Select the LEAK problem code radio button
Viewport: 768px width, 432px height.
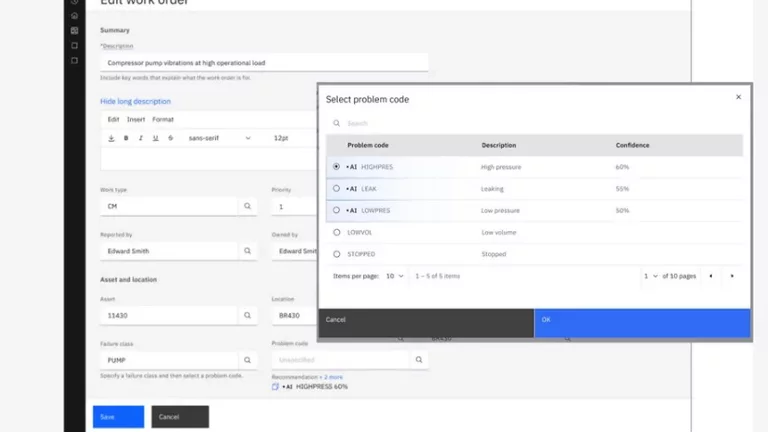pos(336,189)
